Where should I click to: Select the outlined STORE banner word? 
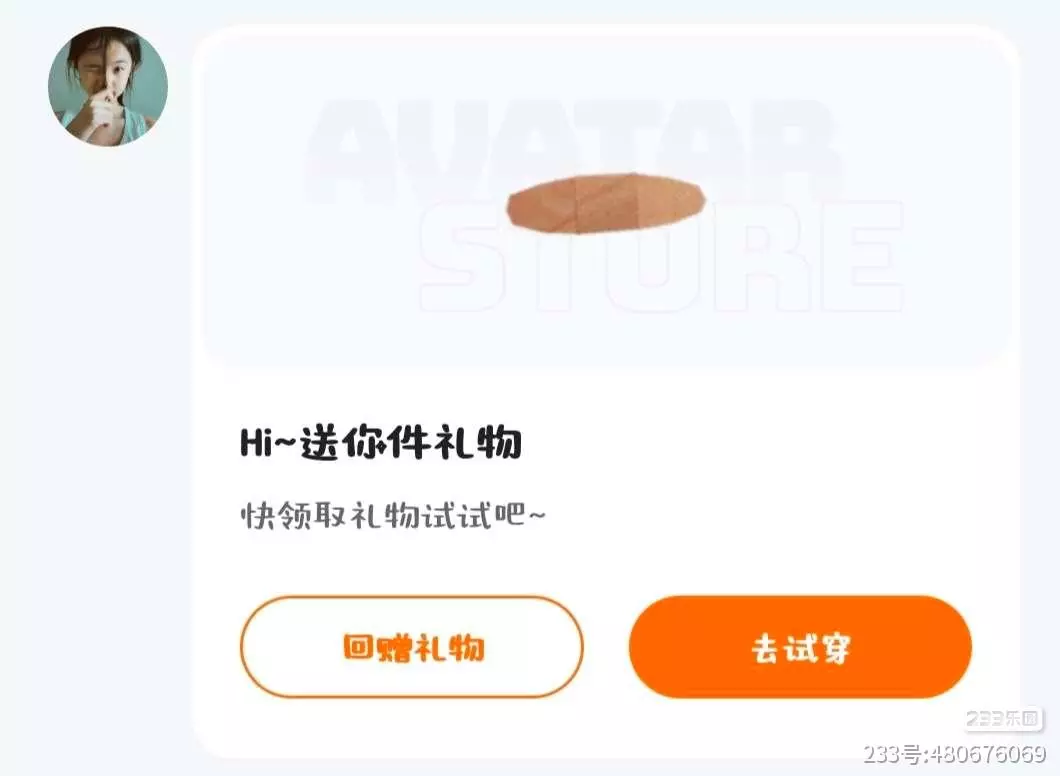pyautogui.click(x=661, y=256)
